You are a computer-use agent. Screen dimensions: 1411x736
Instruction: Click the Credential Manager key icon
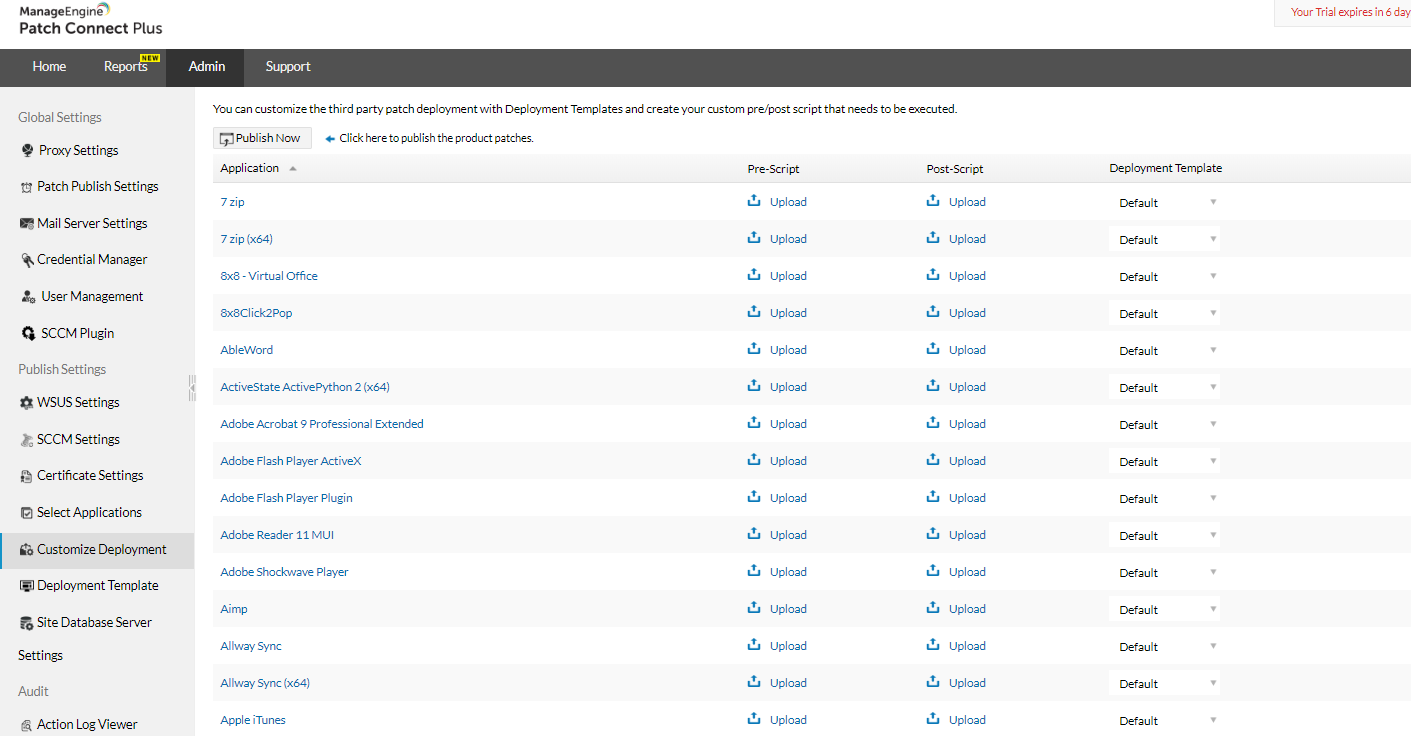pyautogui.click(x=27, y=260)
